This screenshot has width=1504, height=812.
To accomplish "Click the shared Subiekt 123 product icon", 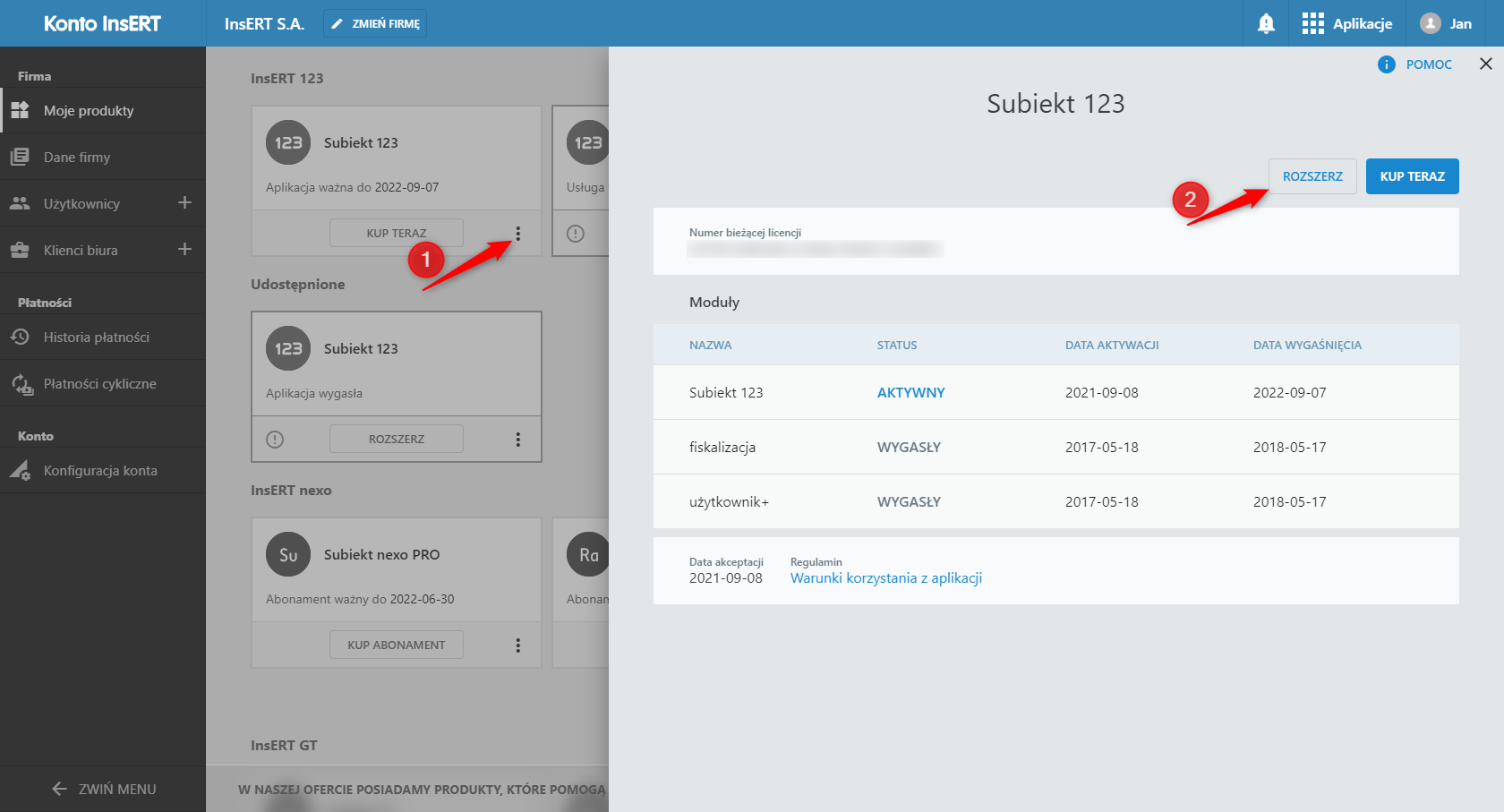I will click(288, 348).
